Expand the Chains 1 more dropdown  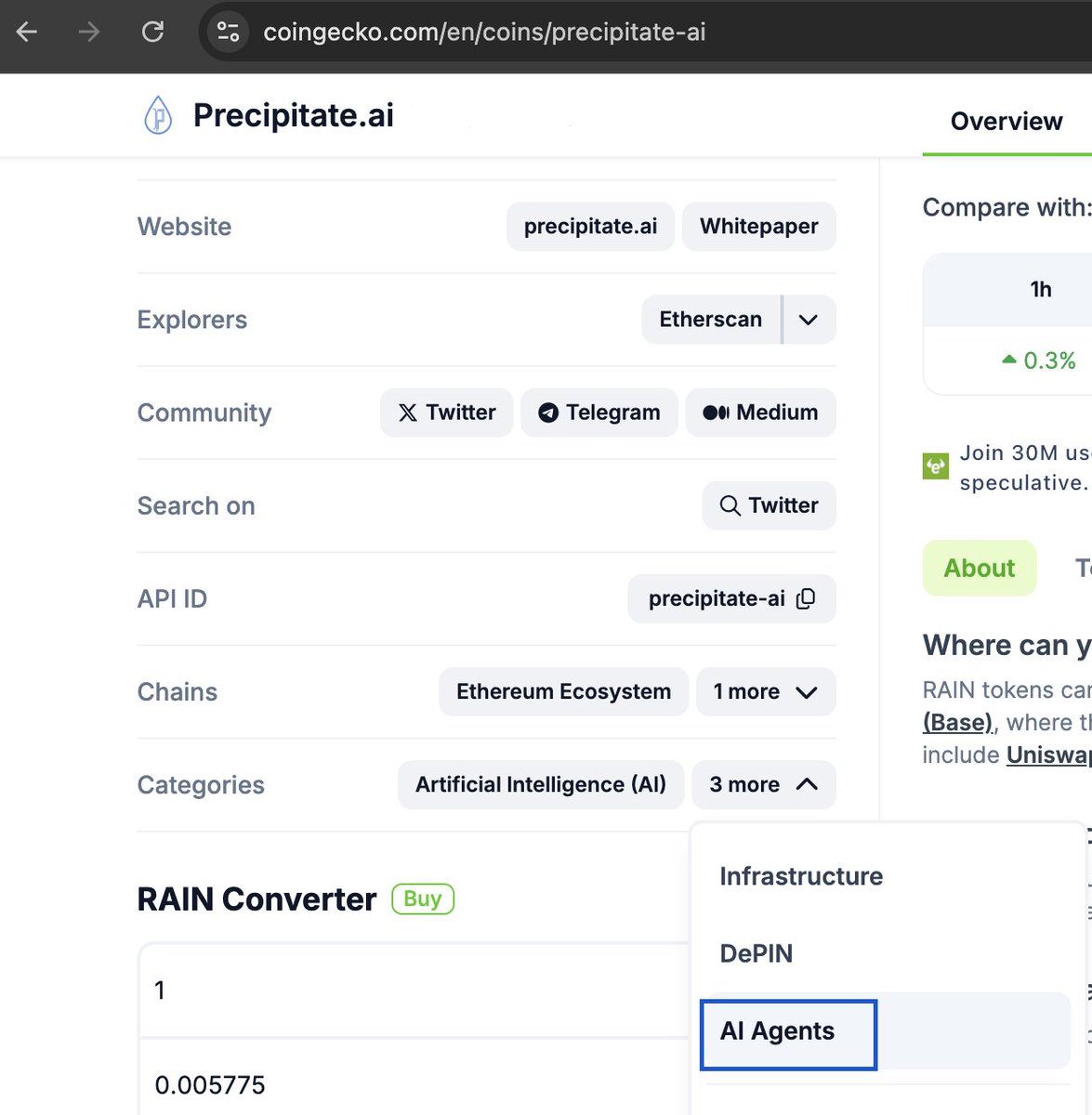click(766, 691)
